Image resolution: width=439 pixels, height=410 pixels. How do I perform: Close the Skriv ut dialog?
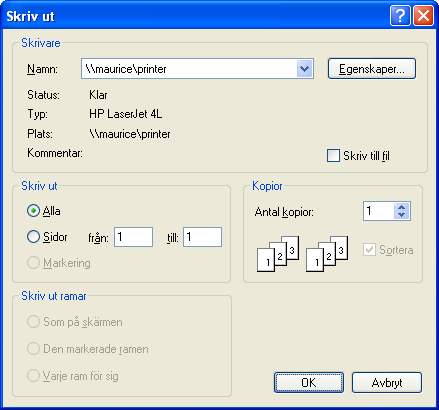tap(423, 16)
